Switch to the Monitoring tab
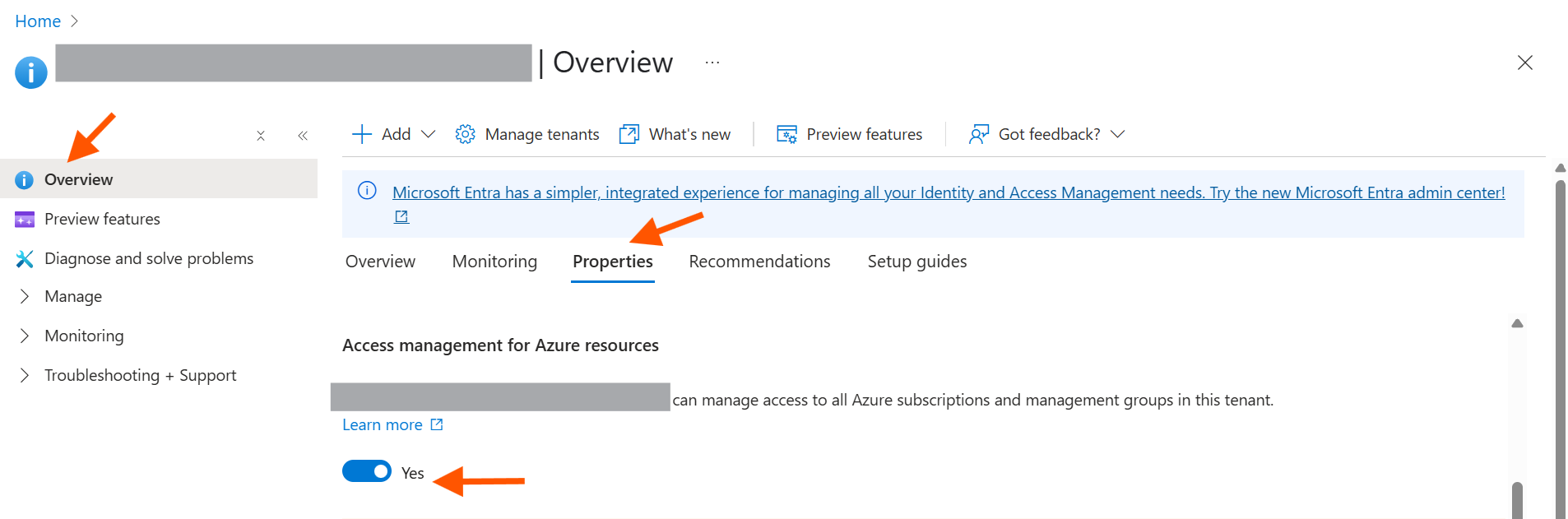The height and width of the screenshot is (519, 1568). point(494,262)
